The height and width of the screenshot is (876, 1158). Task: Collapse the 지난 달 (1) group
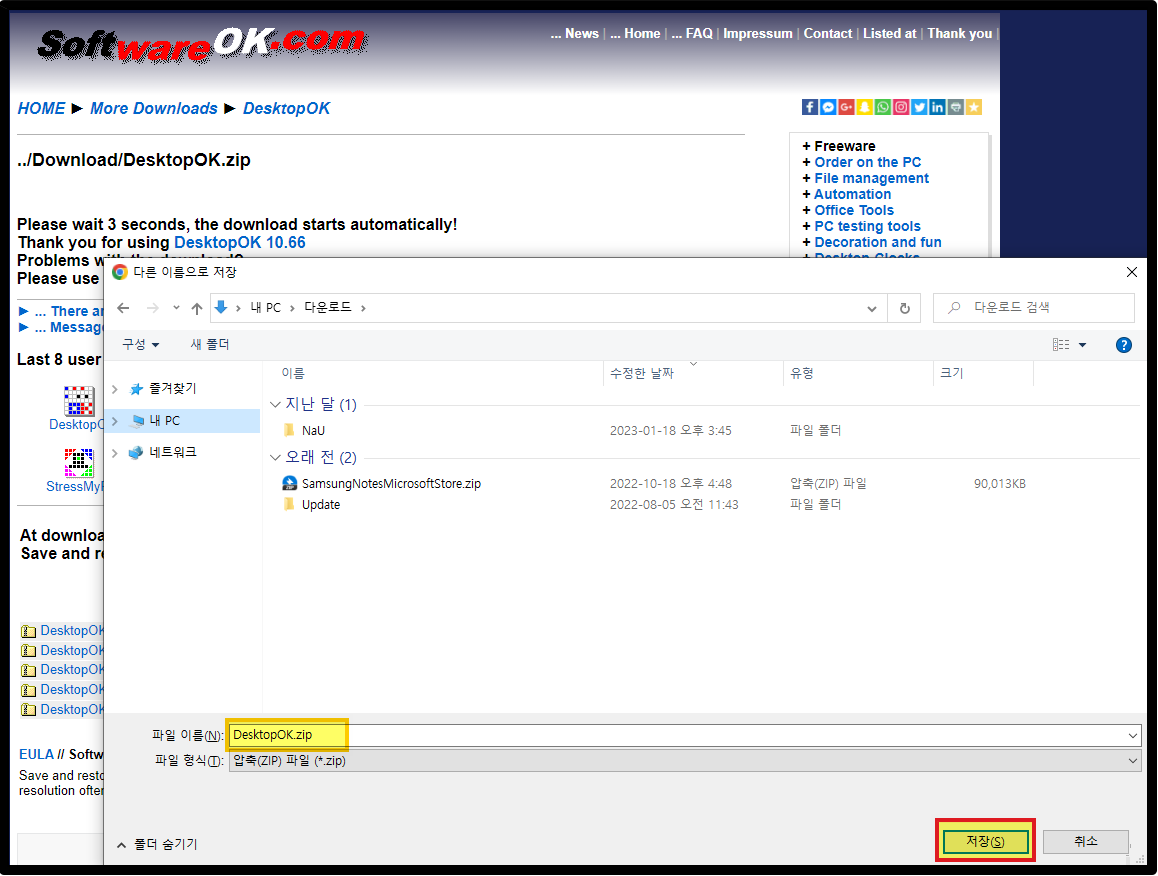pos(275,404)
